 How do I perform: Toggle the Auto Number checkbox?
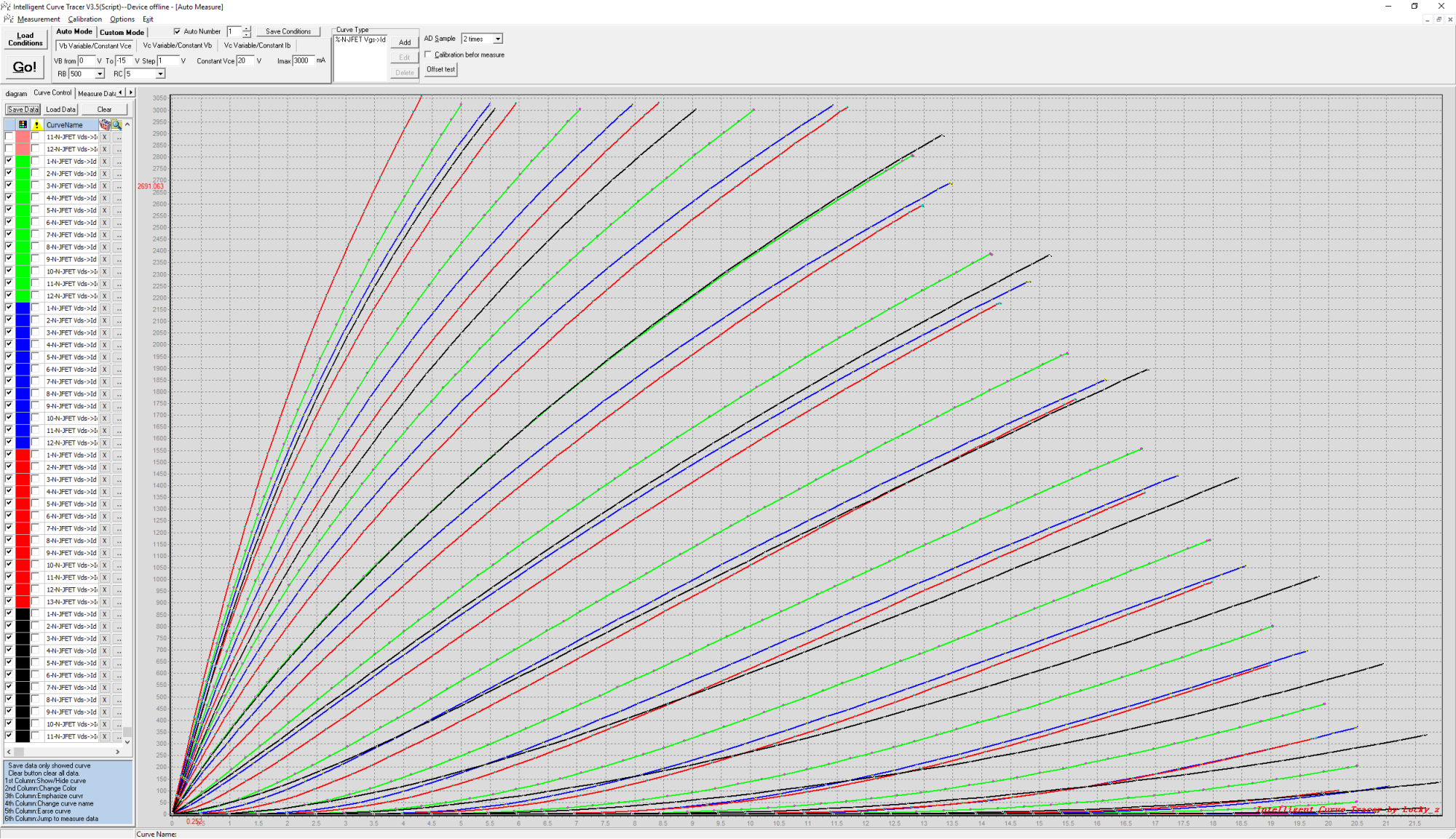[177, 31]
